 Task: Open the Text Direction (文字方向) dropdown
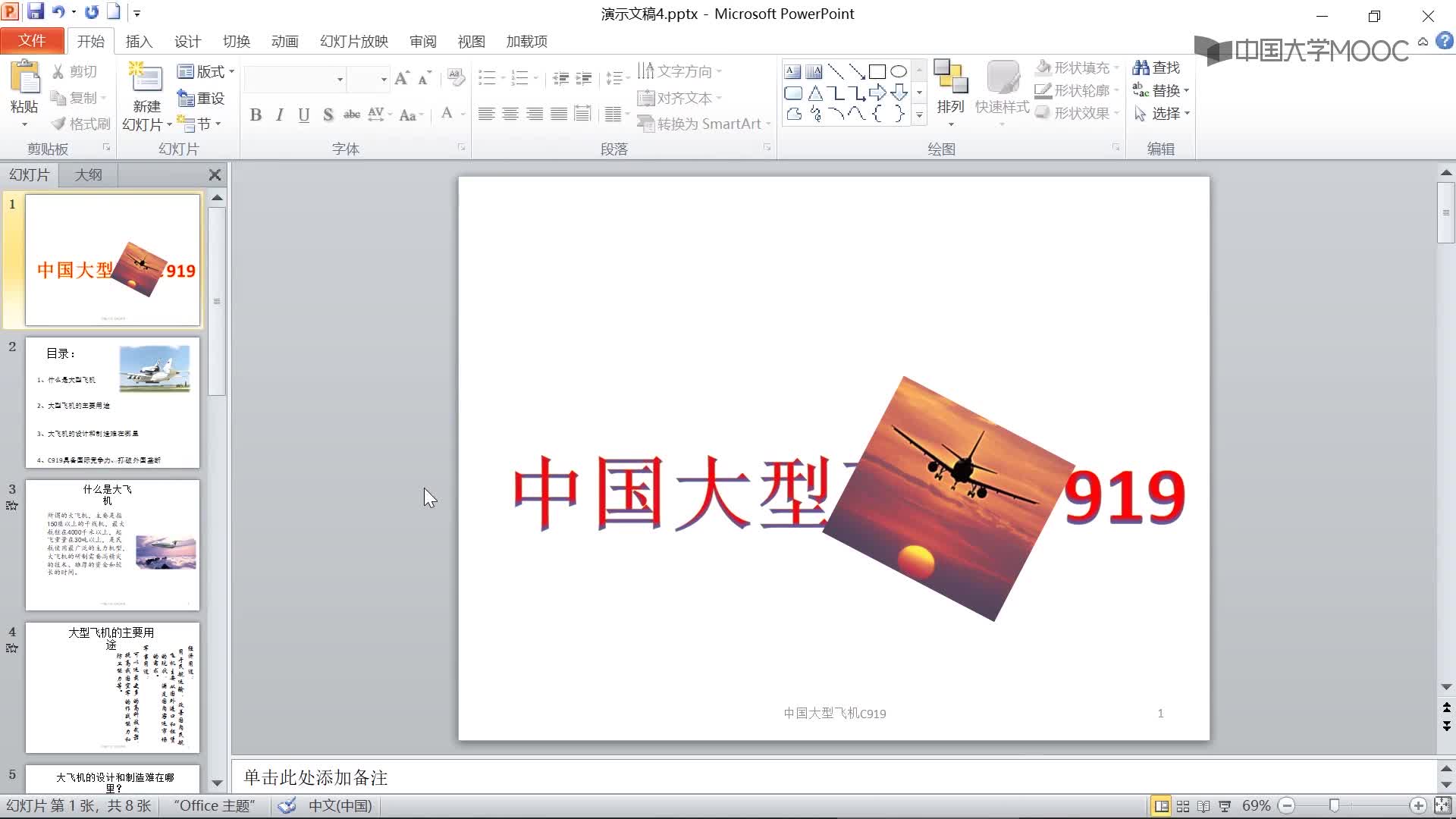(x=679, y=71)
